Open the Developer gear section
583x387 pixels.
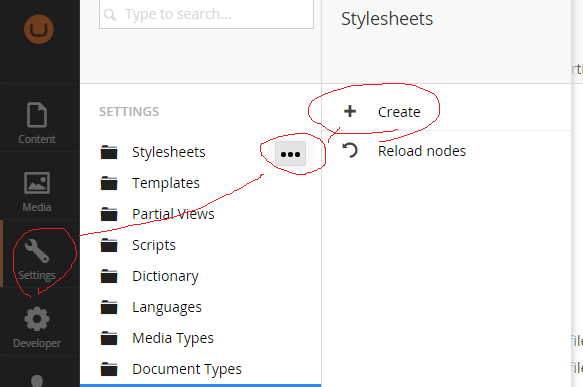pyautogui.click(x=37, y=327)
